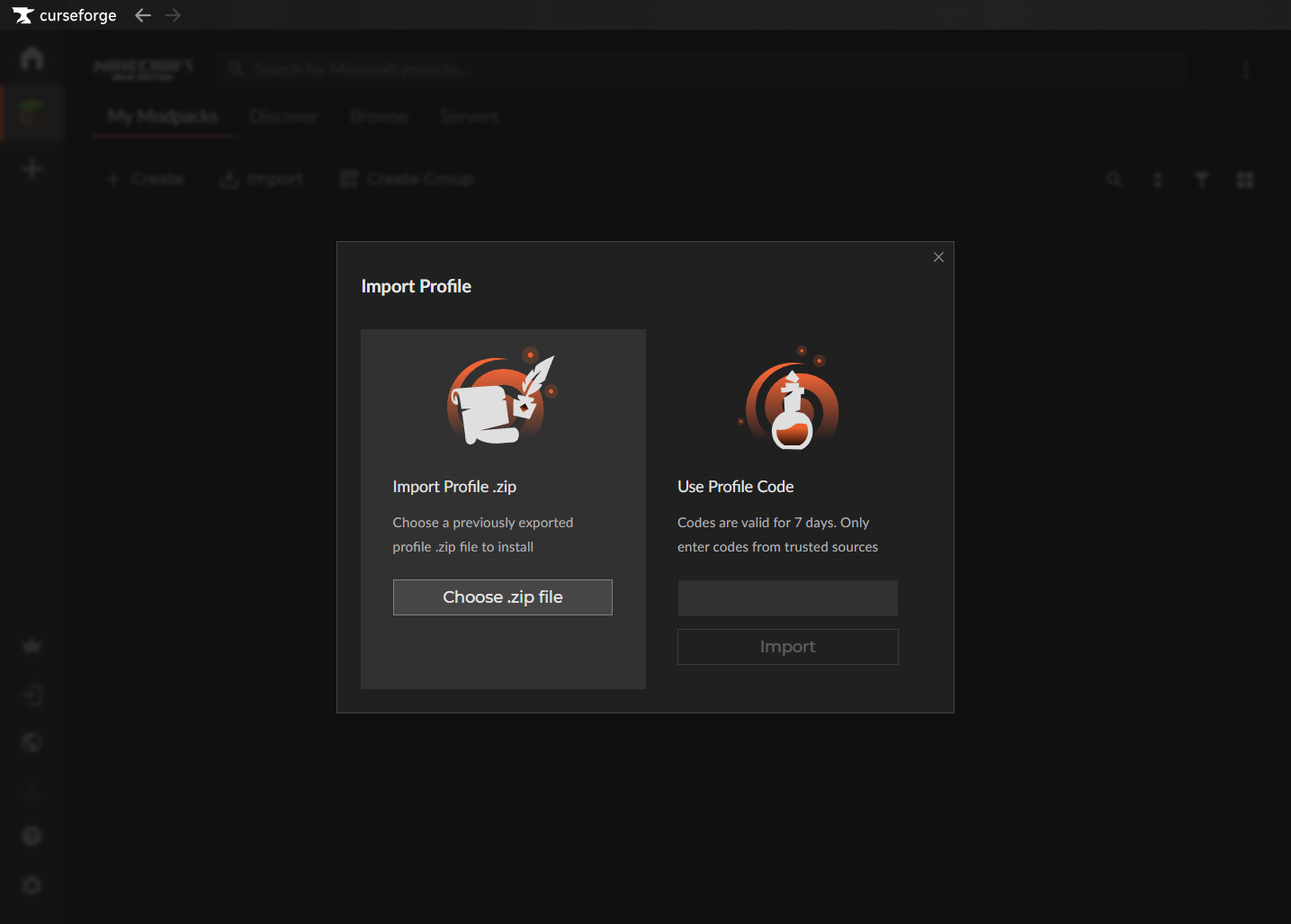Toggle the grid view layout icon
The image size is (1291, 924).
(1245, 180)
